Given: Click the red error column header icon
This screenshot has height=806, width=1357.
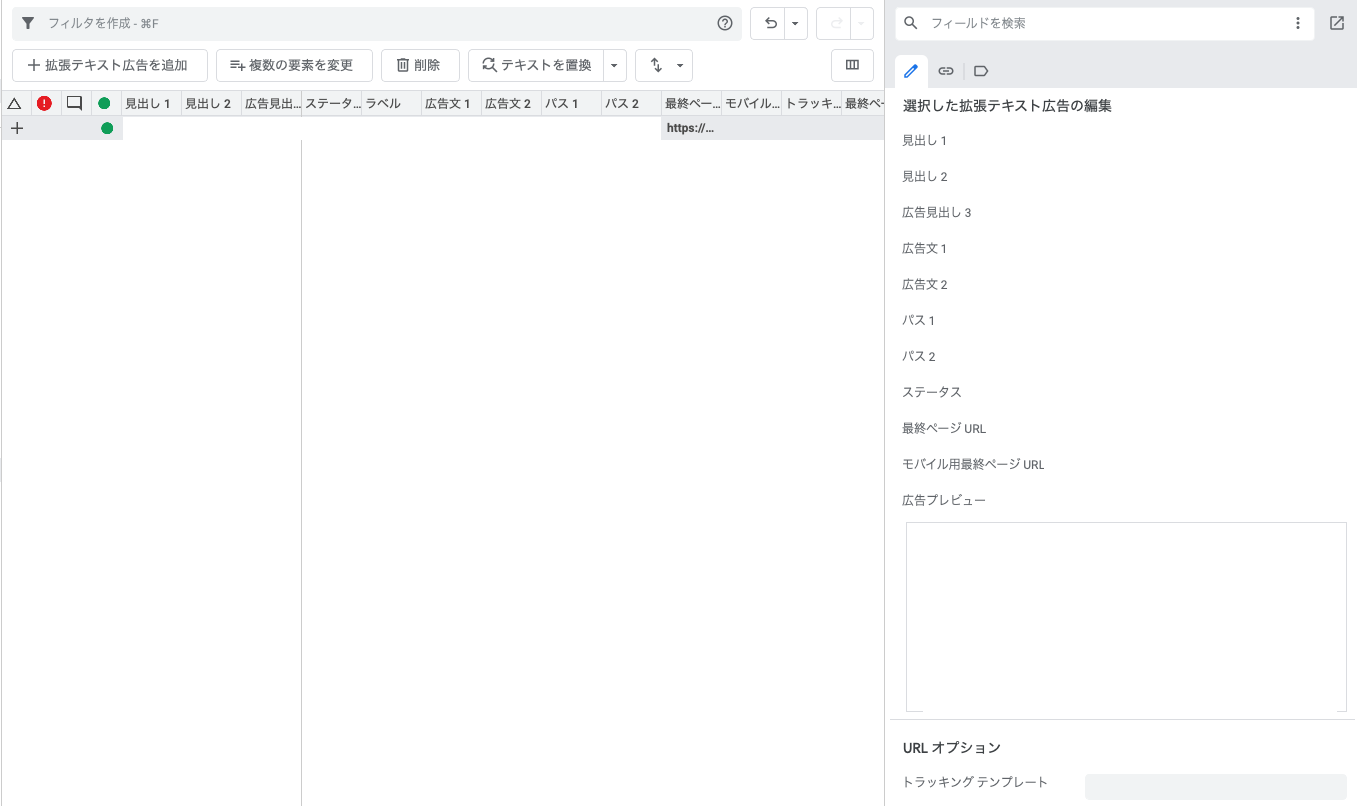Looking at the screenshot, I should [x=44, y=103].
